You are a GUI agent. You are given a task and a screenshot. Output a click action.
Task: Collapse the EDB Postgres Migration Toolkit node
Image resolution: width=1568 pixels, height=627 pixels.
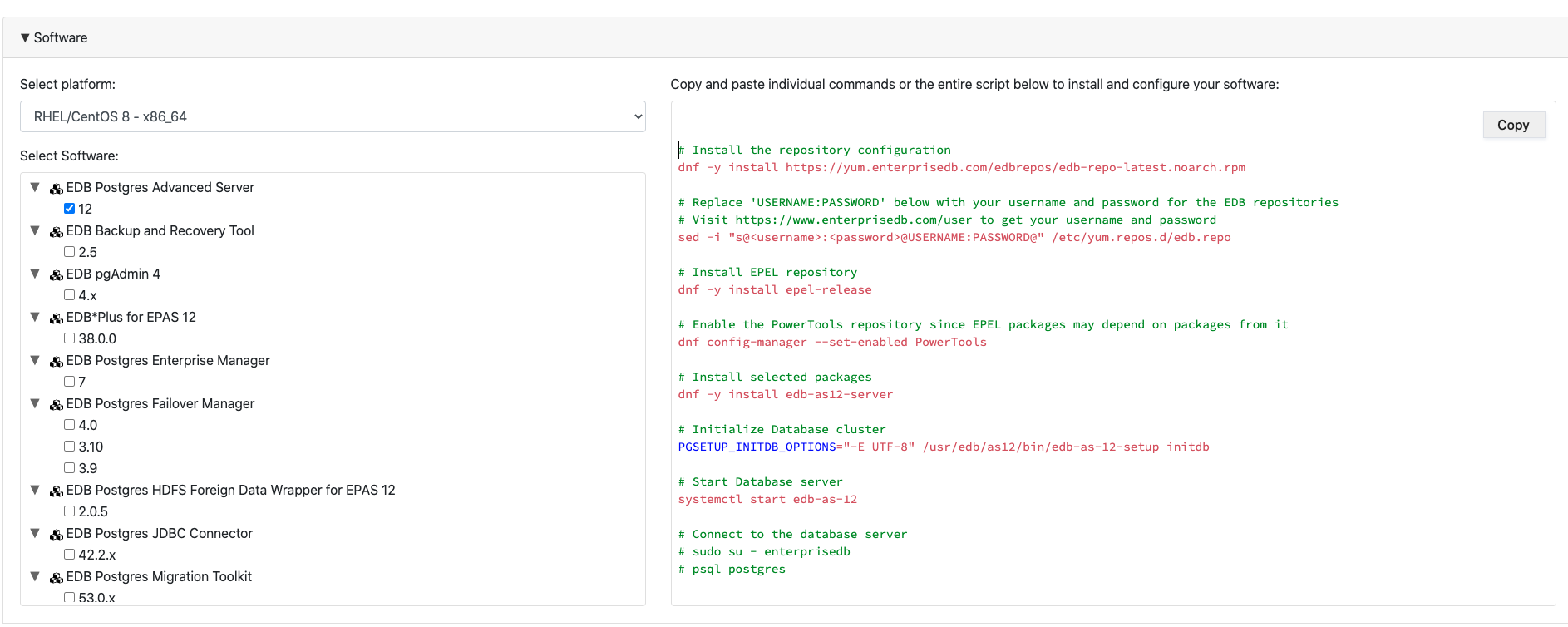[35, 576]
